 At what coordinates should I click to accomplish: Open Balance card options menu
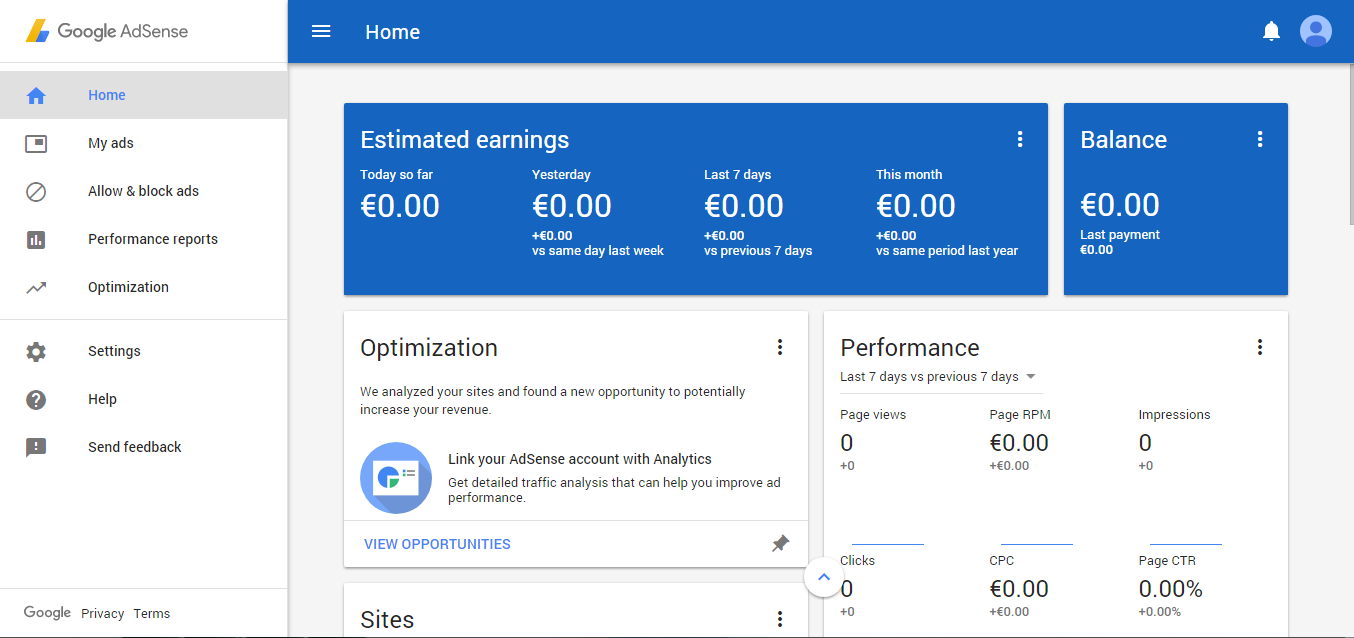pos(1260,139)
